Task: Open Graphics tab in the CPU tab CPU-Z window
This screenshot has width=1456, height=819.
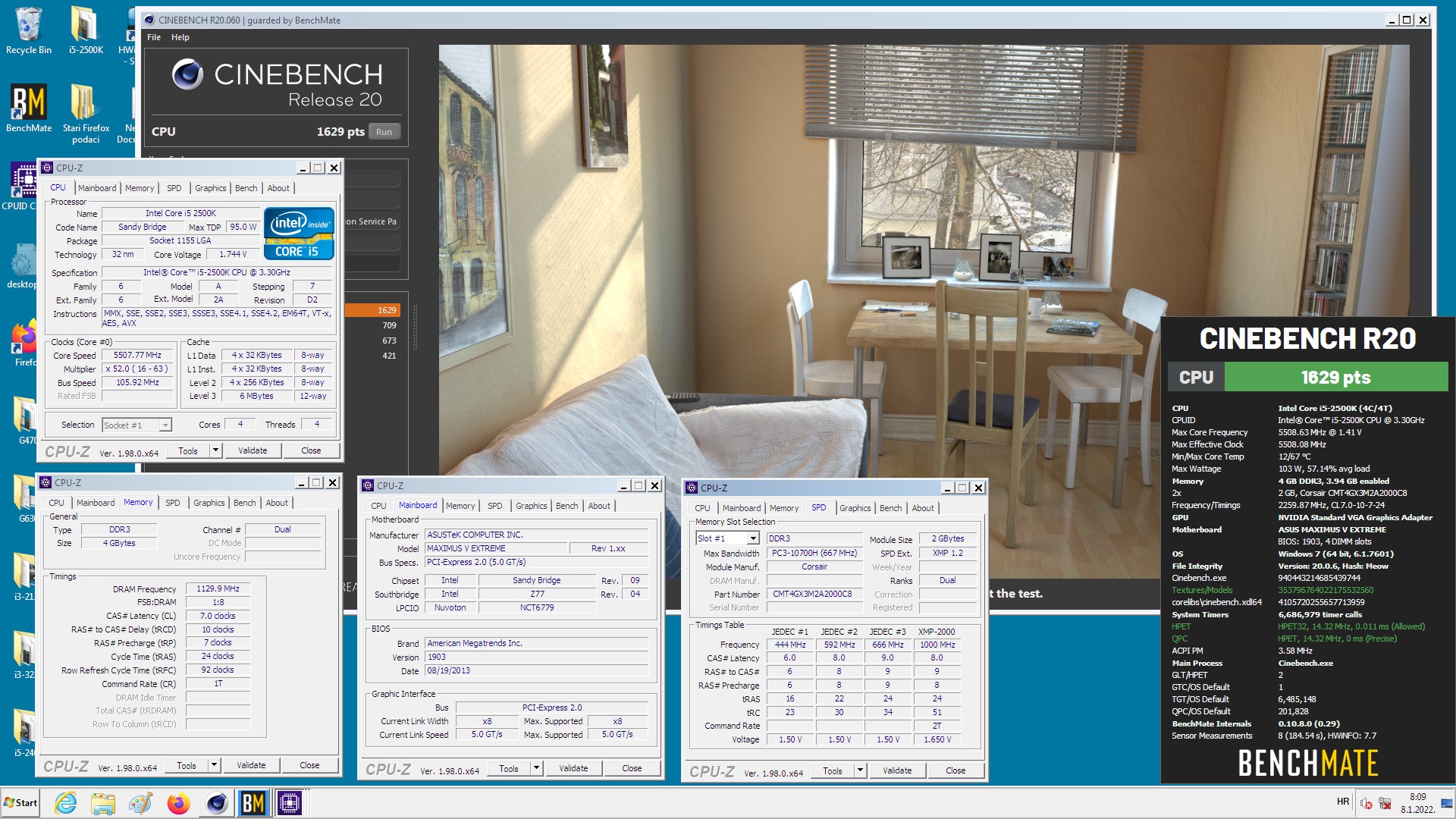Action: (210, 188)
